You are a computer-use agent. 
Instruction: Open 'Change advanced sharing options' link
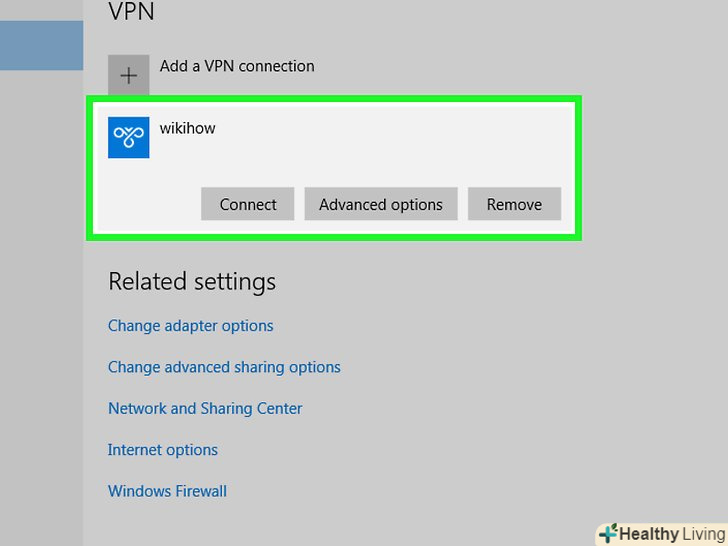tap(224, 367)
